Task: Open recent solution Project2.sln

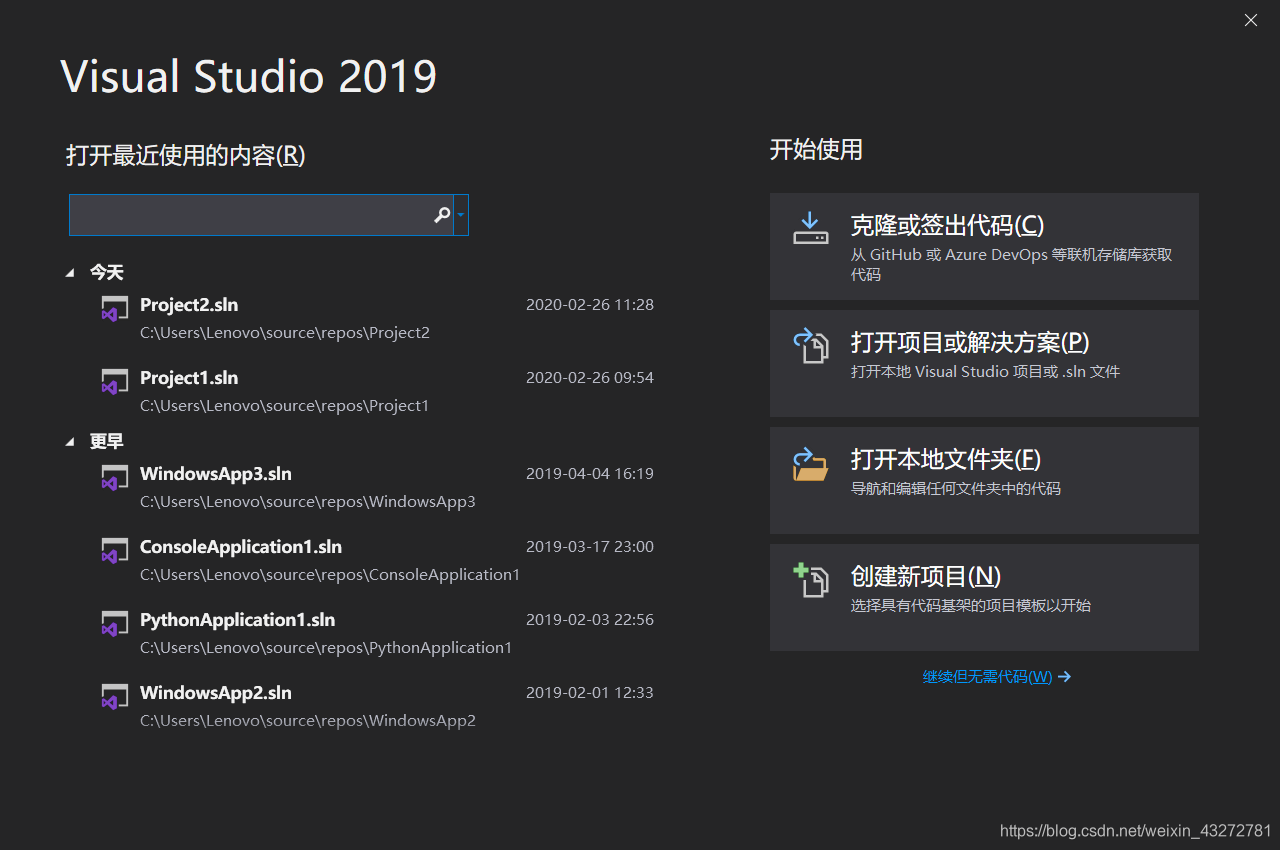Action: [189, 305]
